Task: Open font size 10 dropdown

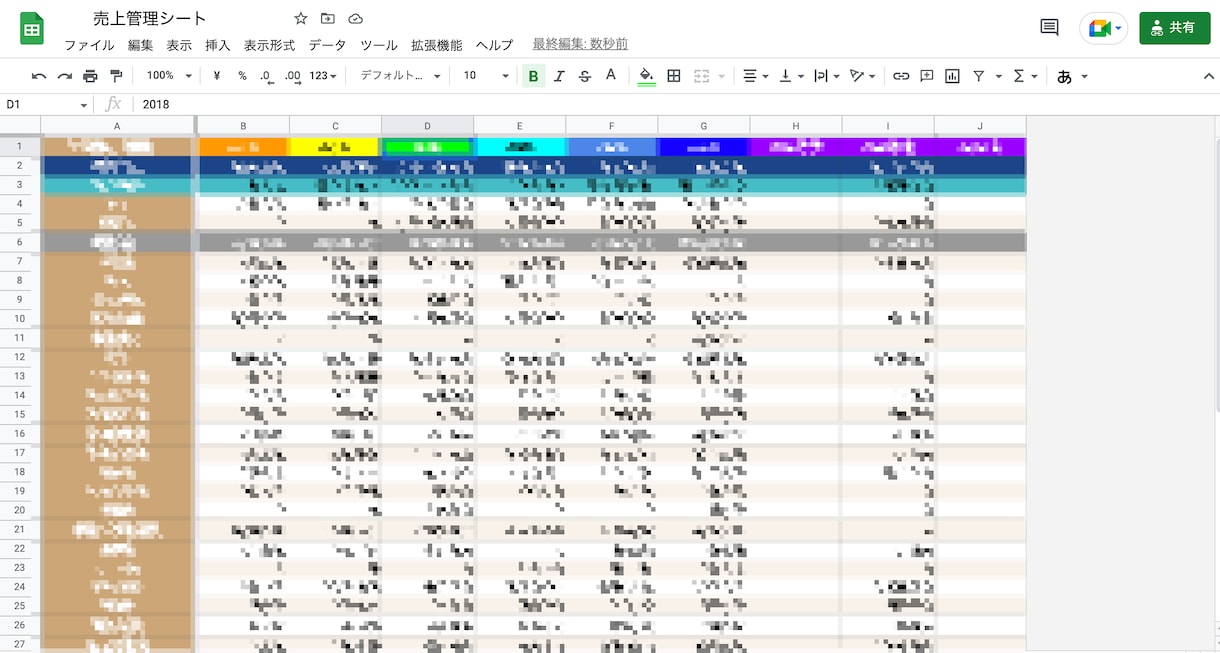Action: pos(484,76)
